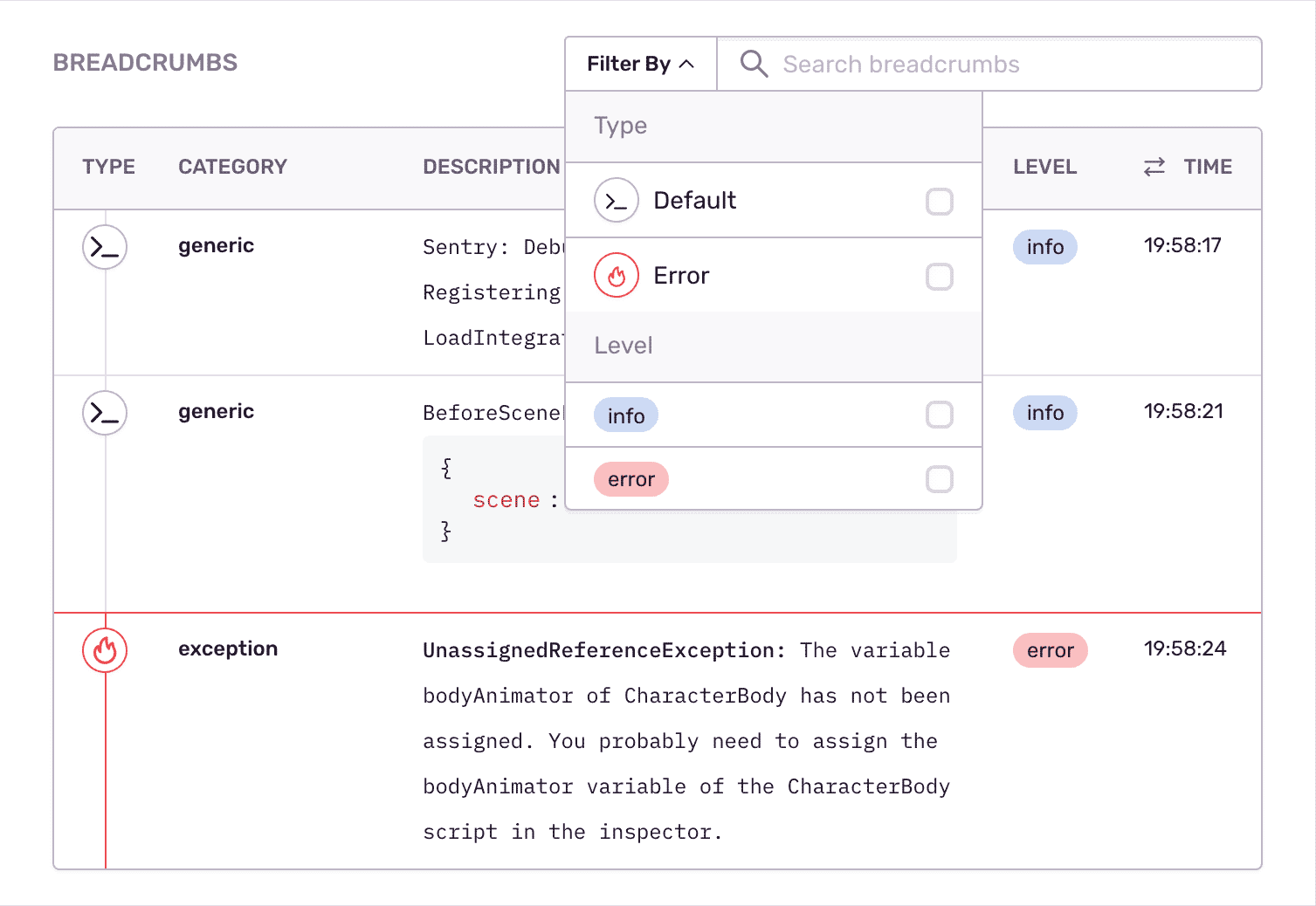Viewport: 1316px width, 906px height.
Task: Click the flame icon in exception row
Action: [x=105, y=650]
